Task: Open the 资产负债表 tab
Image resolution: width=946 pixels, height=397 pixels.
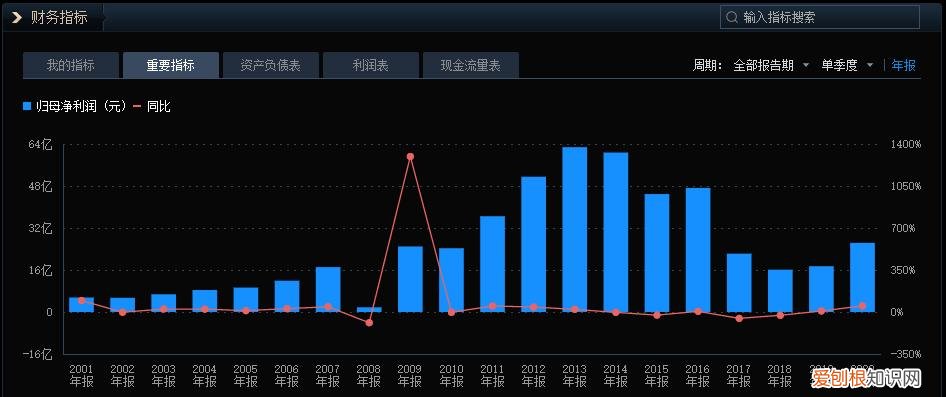Action: 271,65
